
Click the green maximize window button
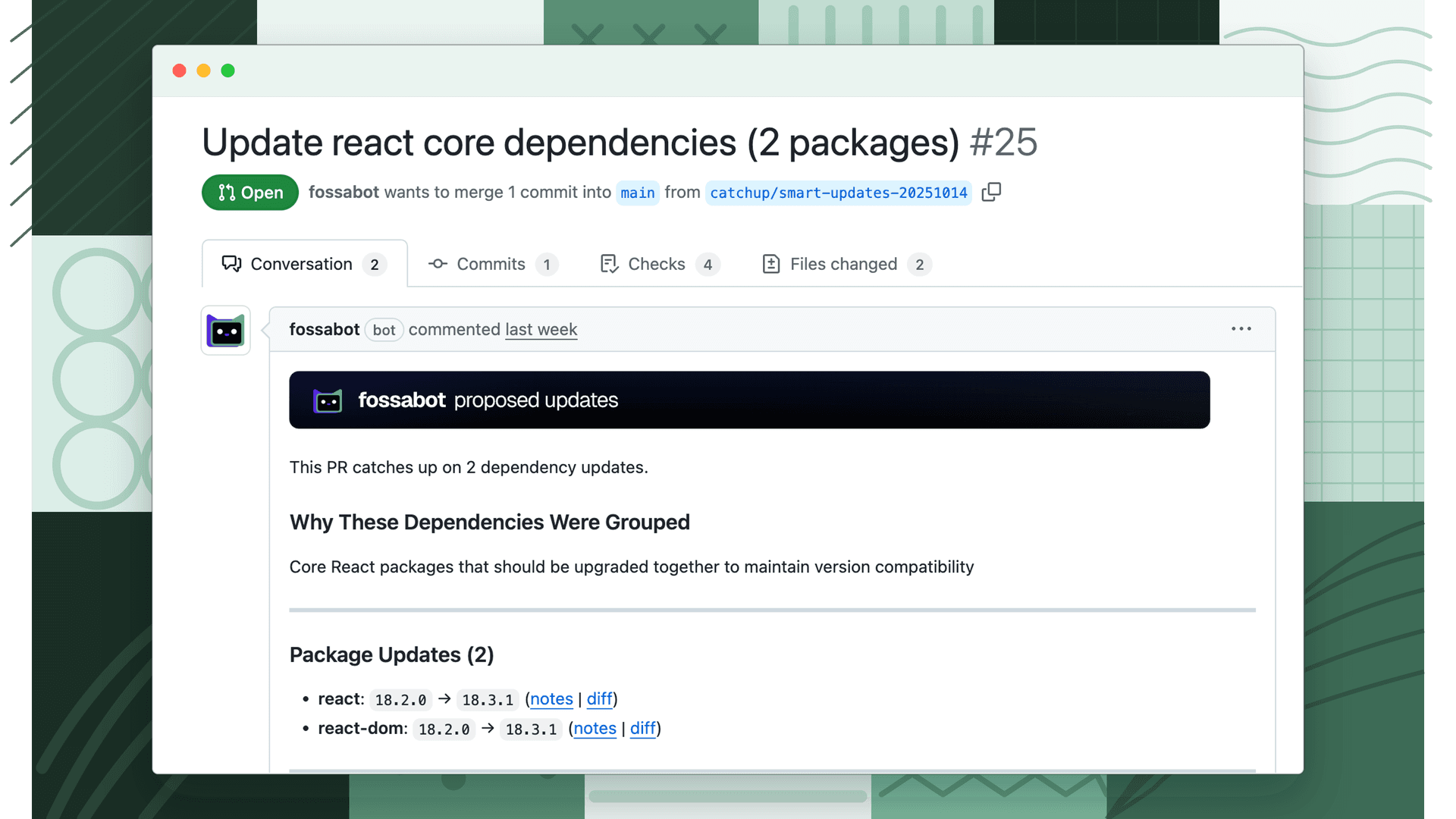[228, 71]
